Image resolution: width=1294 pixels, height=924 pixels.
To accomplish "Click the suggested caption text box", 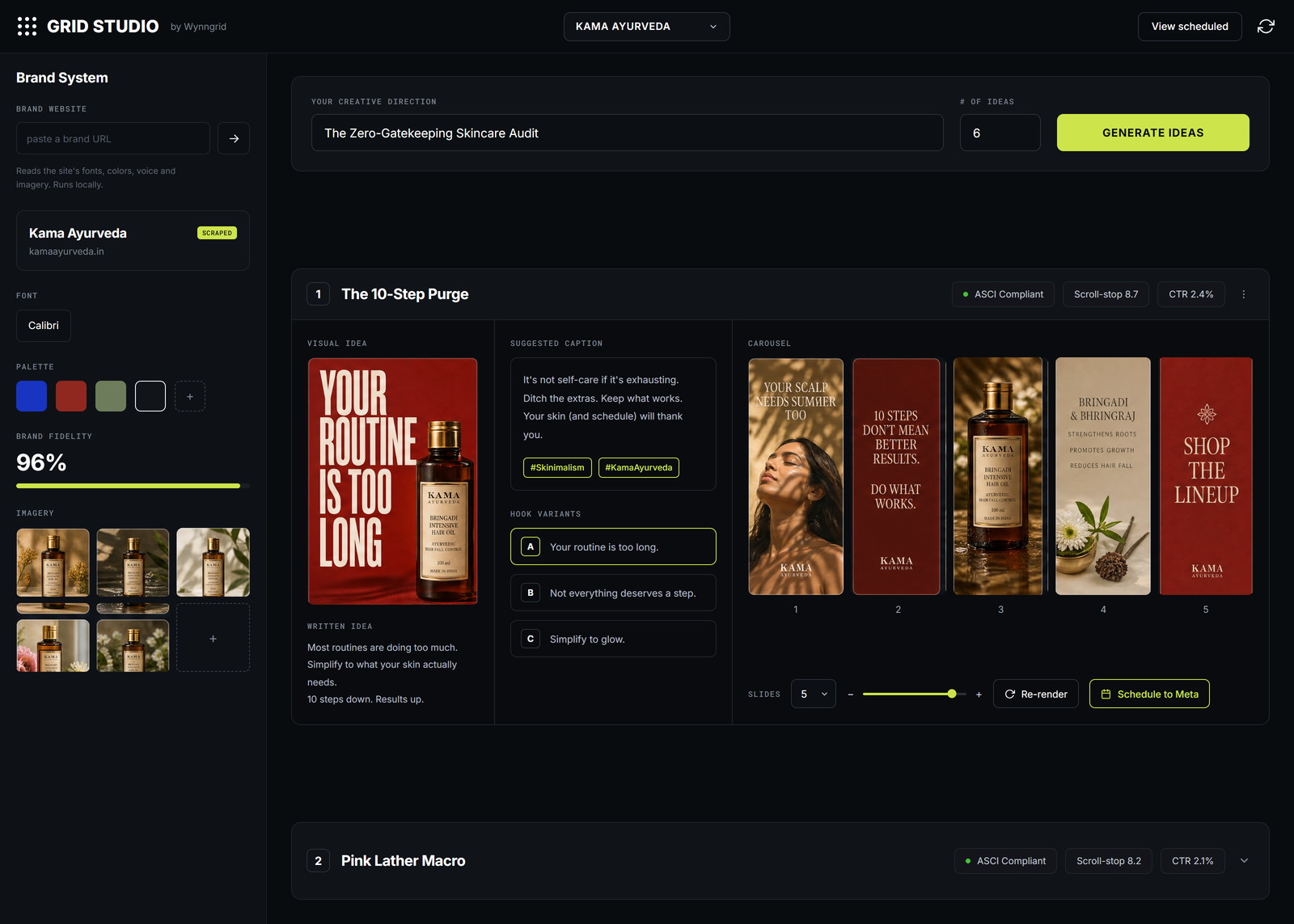I will 613,424.
